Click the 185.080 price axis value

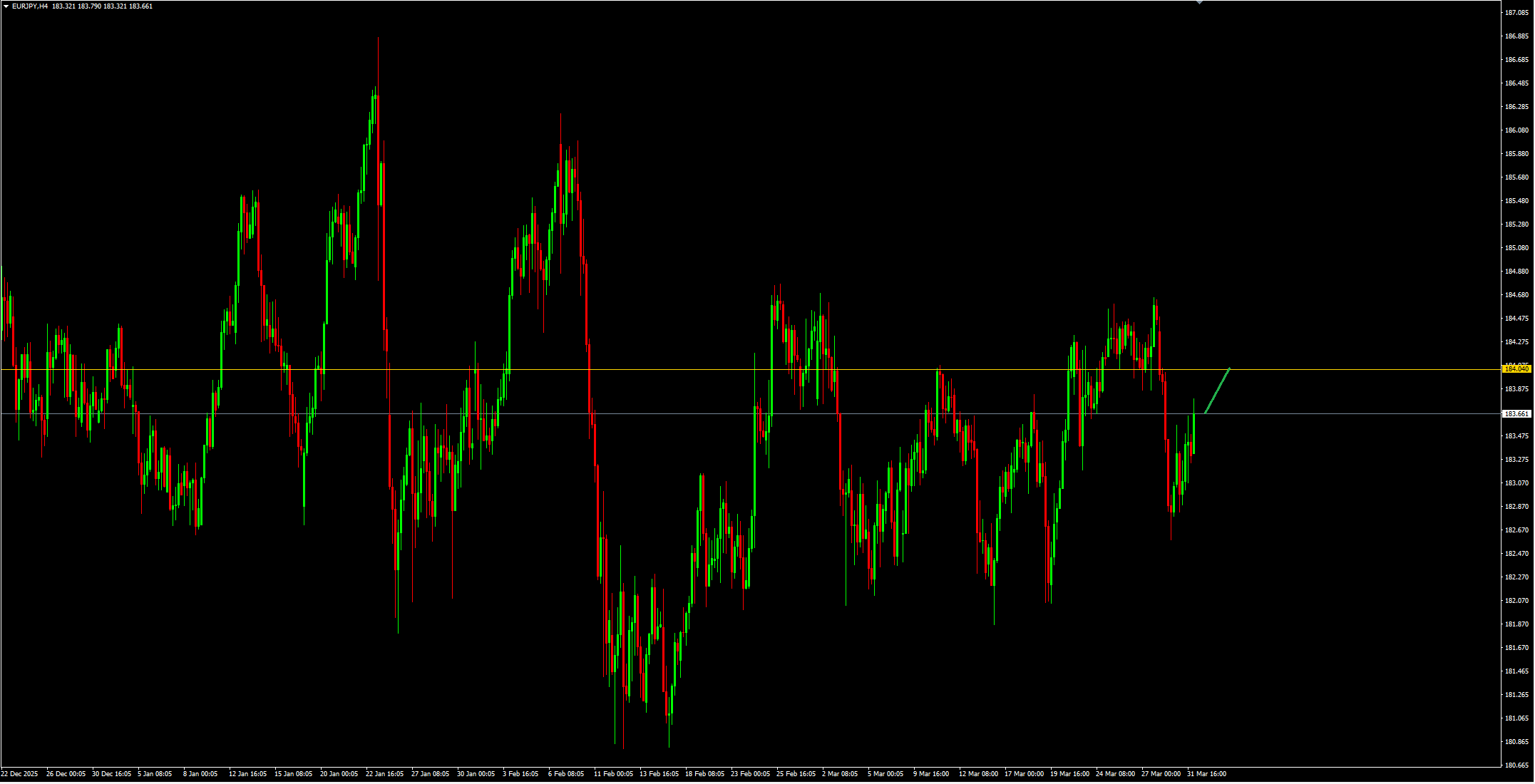(1517, 248)
